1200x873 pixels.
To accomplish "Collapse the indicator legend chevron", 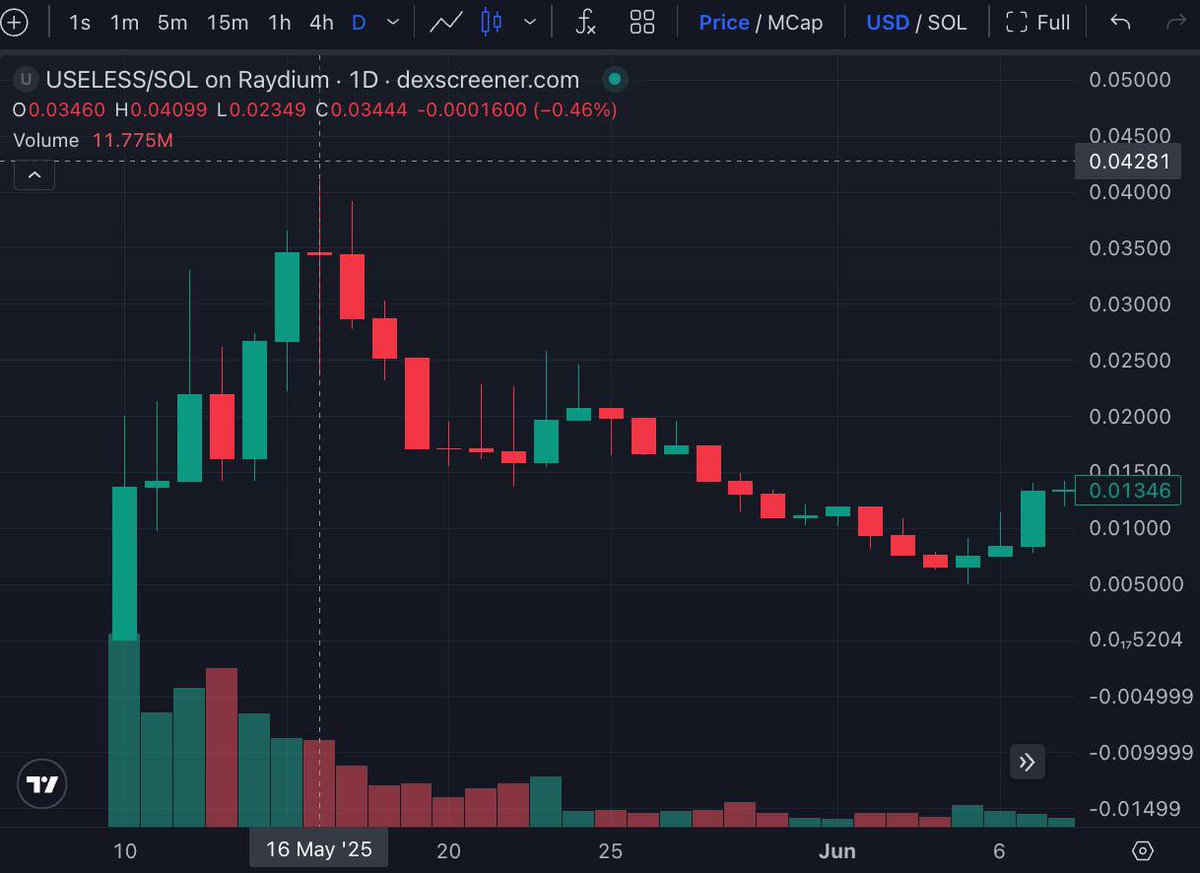I will click(x=34, y=175).
